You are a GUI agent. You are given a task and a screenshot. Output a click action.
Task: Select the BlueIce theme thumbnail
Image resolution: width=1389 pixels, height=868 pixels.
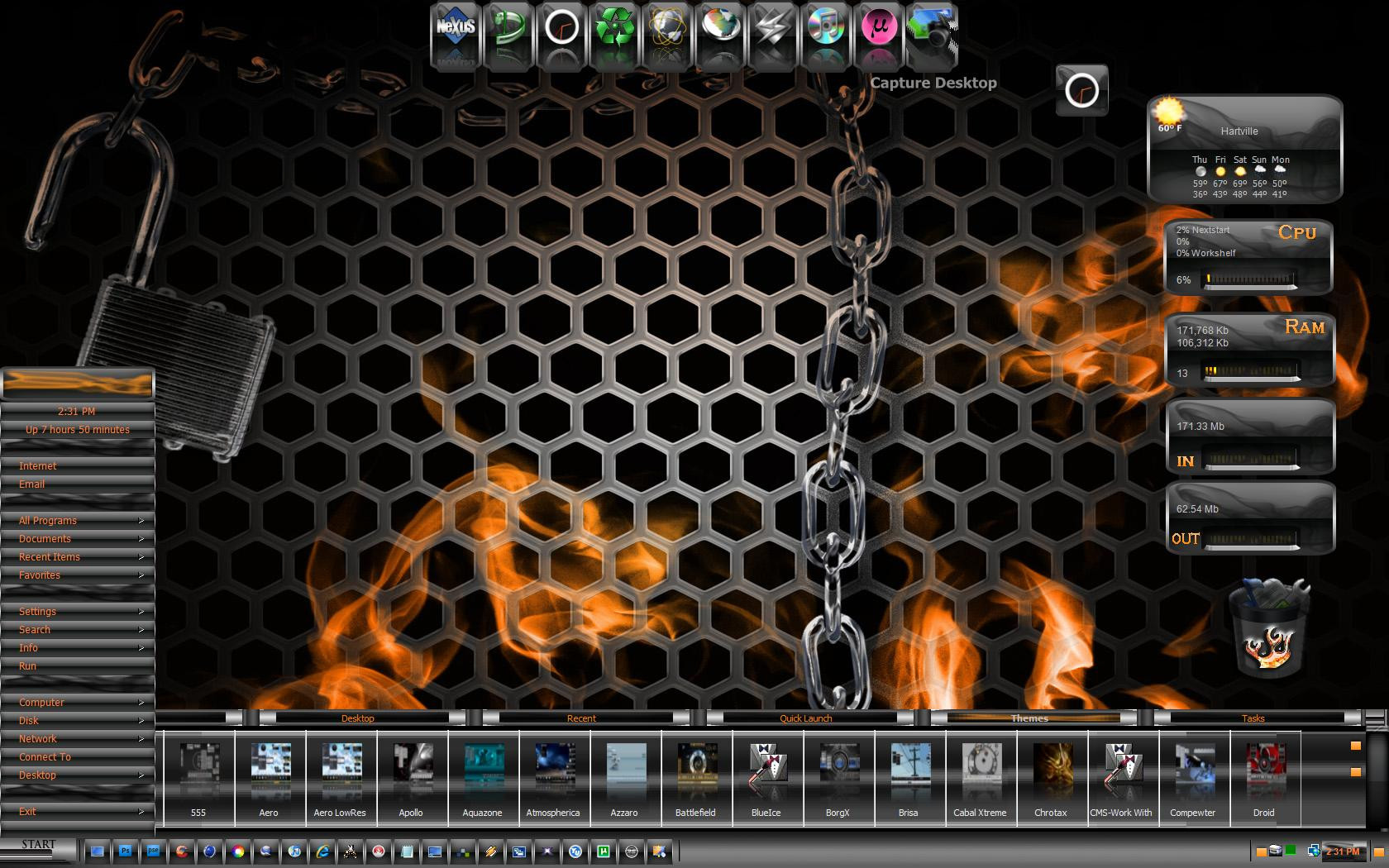click(x=766, y=778)
